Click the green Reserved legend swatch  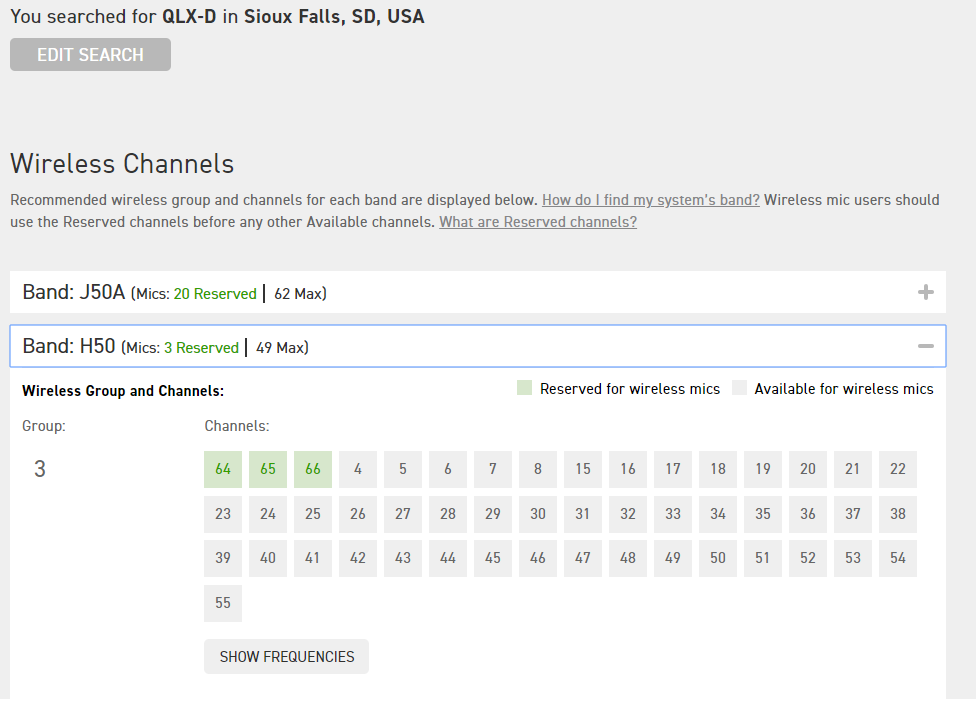coord(525,389)
